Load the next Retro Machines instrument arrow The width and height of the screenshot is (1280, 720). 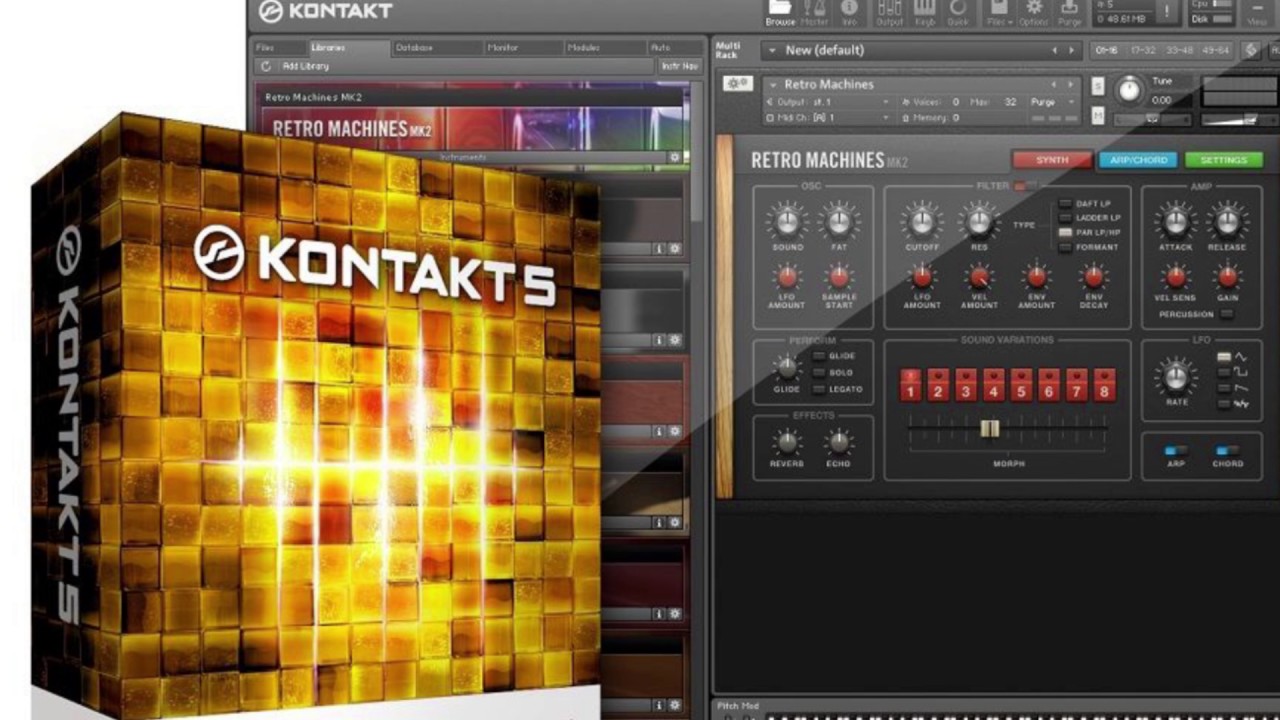1071,84
